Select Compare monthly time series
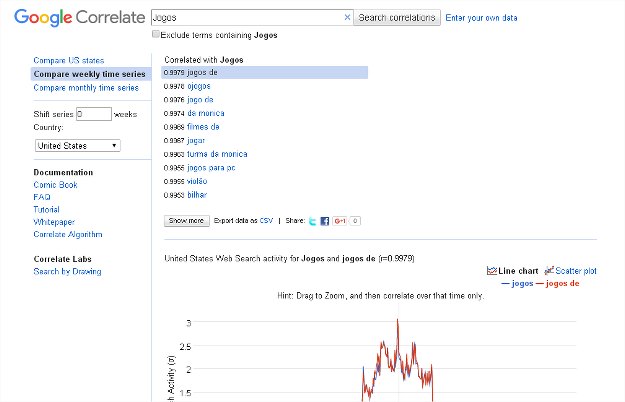Image resolution: width=625 pixels, height=402 pixels. tap(86, 88)
